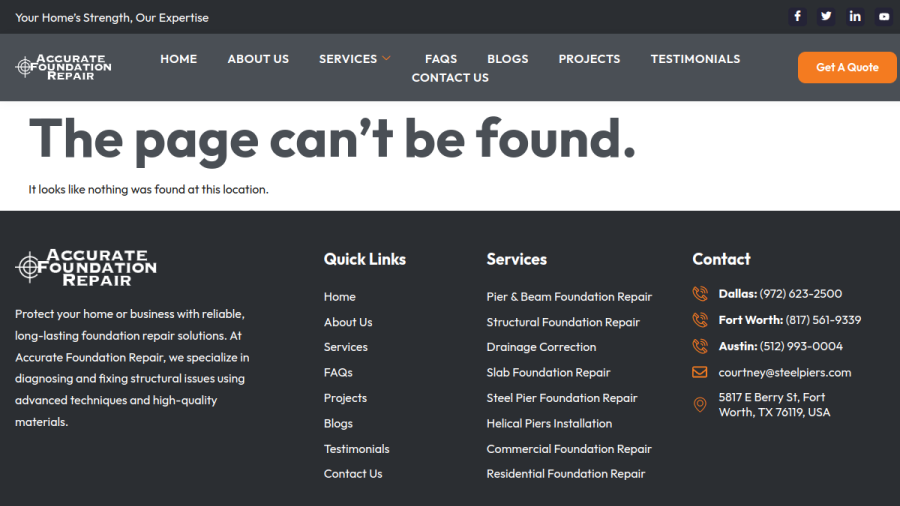Screen dimensions: 900x506
Task: Follow the footer Projects quick link
Action: [345, 398]
